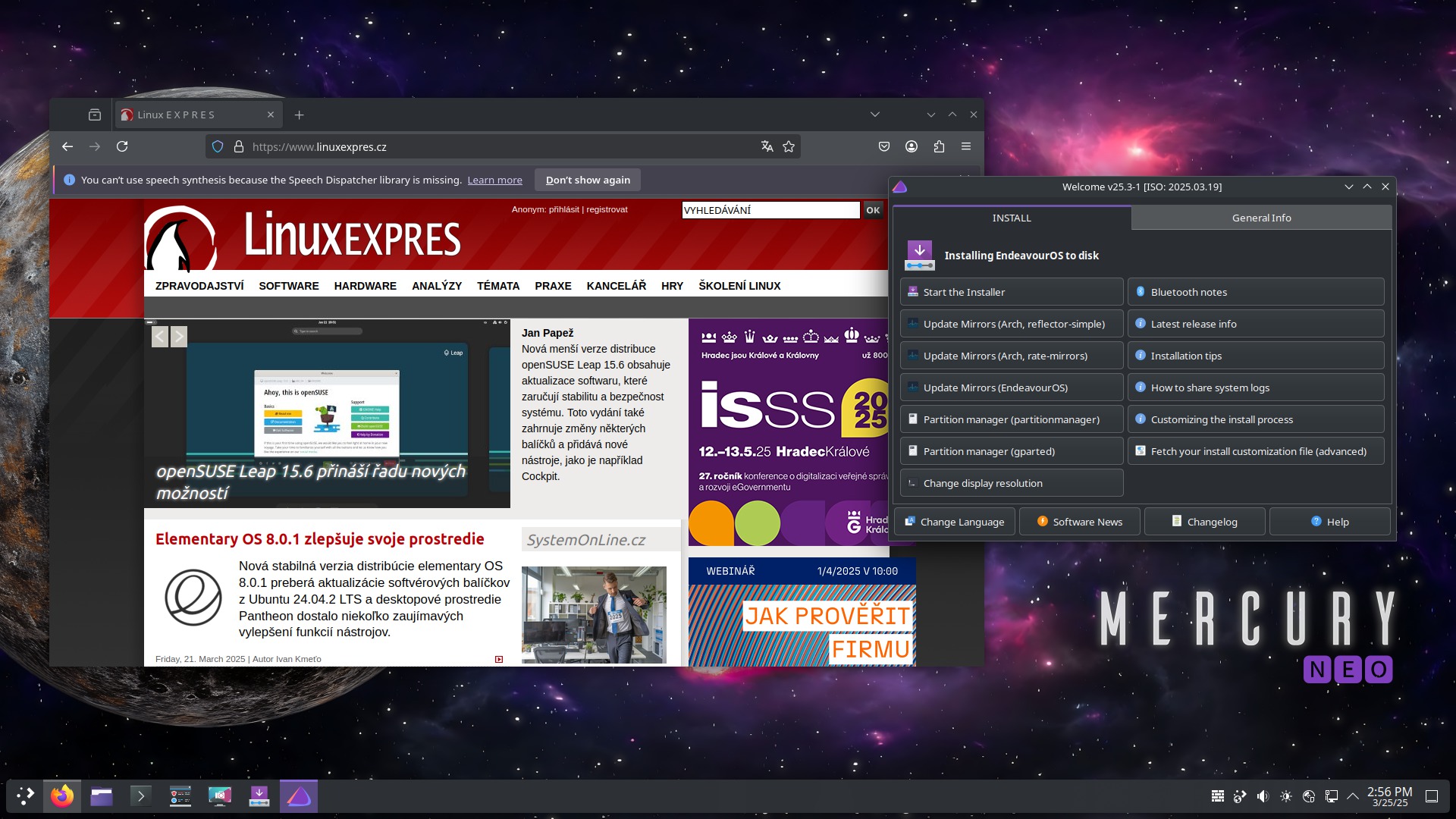Close the Linux EXPRES tab

click(x=271, y=115)
